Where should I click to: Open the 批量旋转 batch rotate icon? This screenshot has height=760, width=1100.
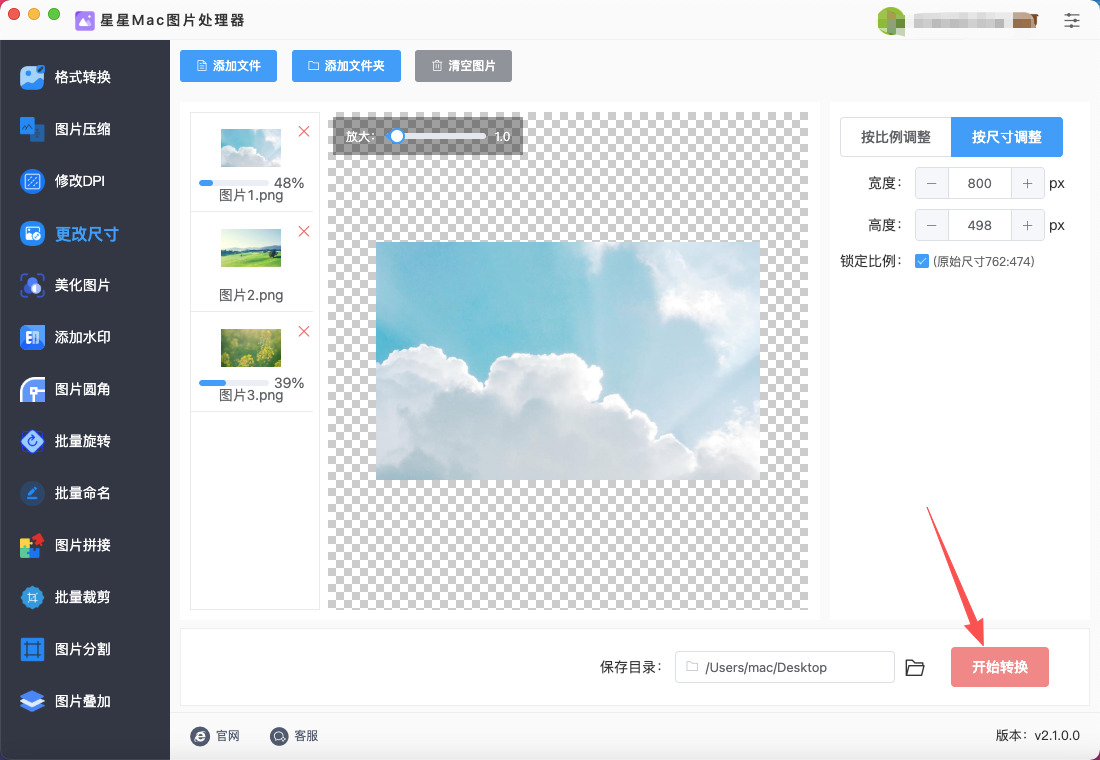click(x=33, y=441)
